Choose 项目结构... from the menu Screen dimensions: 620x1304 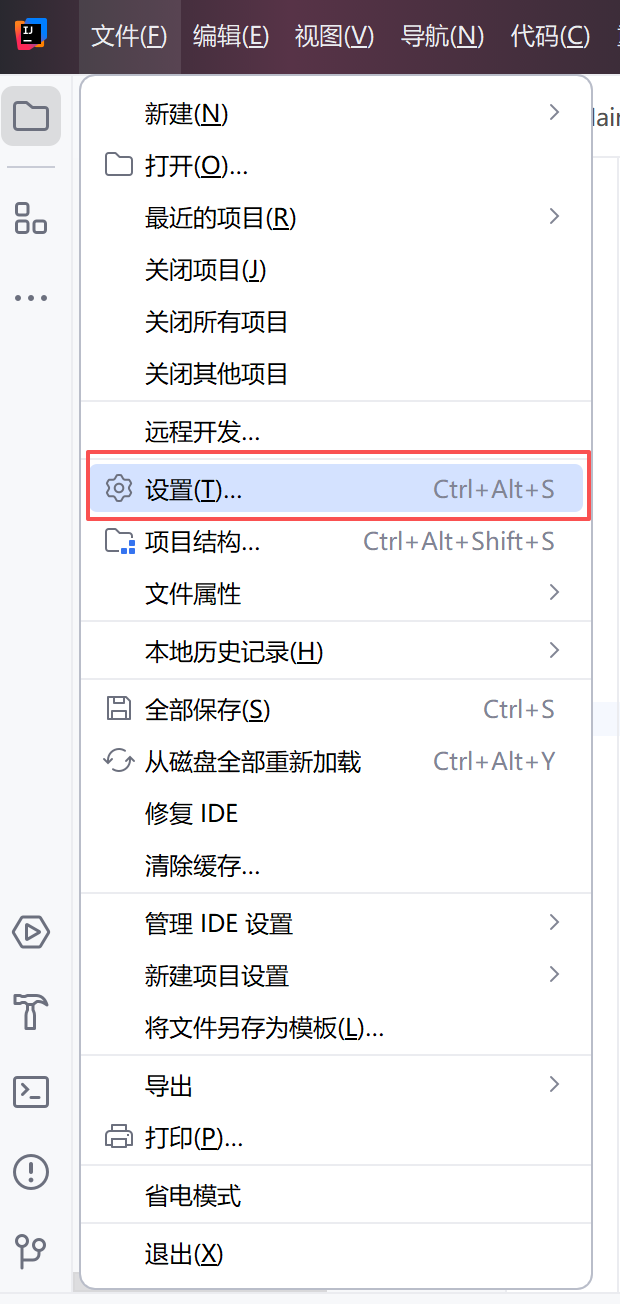(336, 542)
